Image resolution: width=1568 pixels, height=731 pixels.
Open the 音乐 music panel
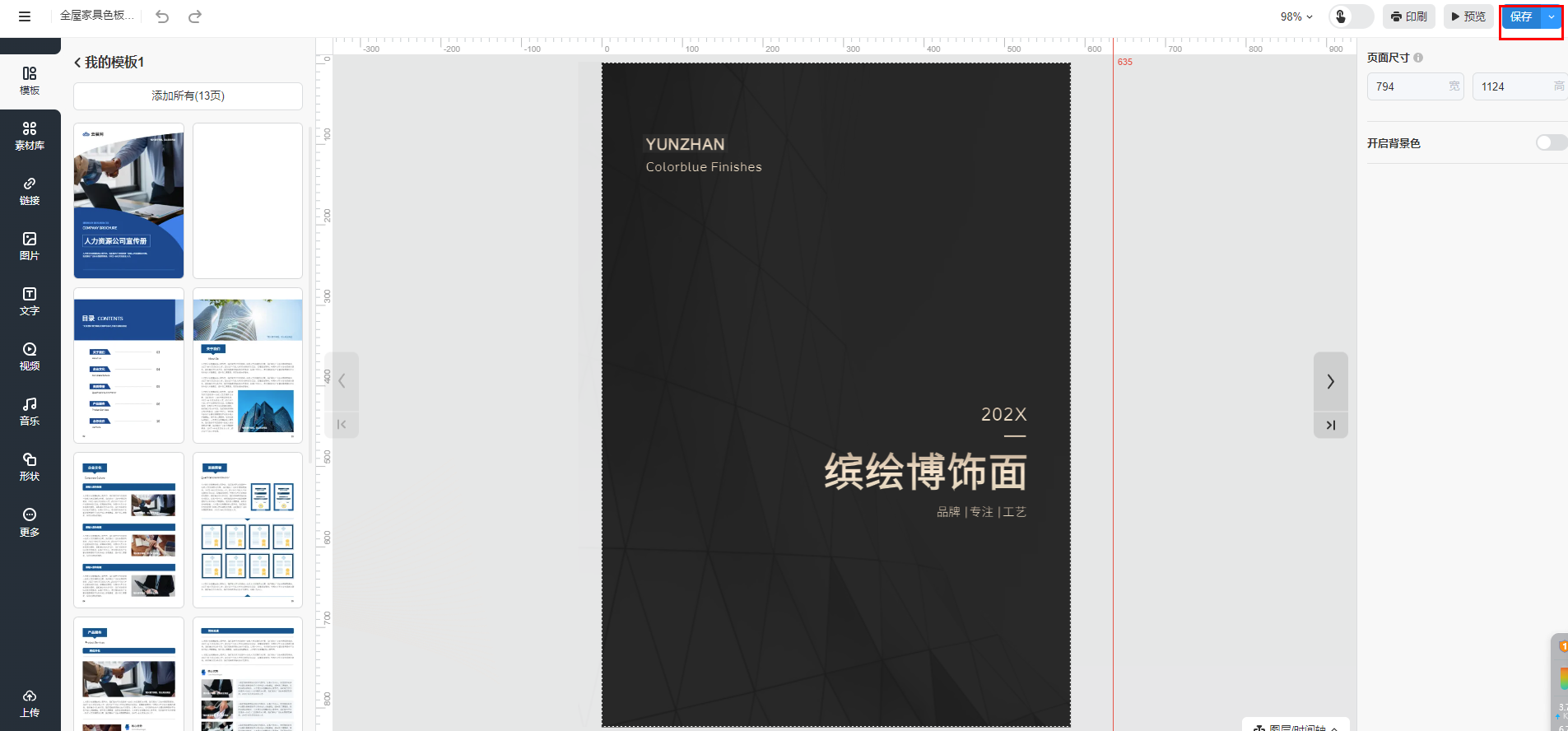(30, 412)
